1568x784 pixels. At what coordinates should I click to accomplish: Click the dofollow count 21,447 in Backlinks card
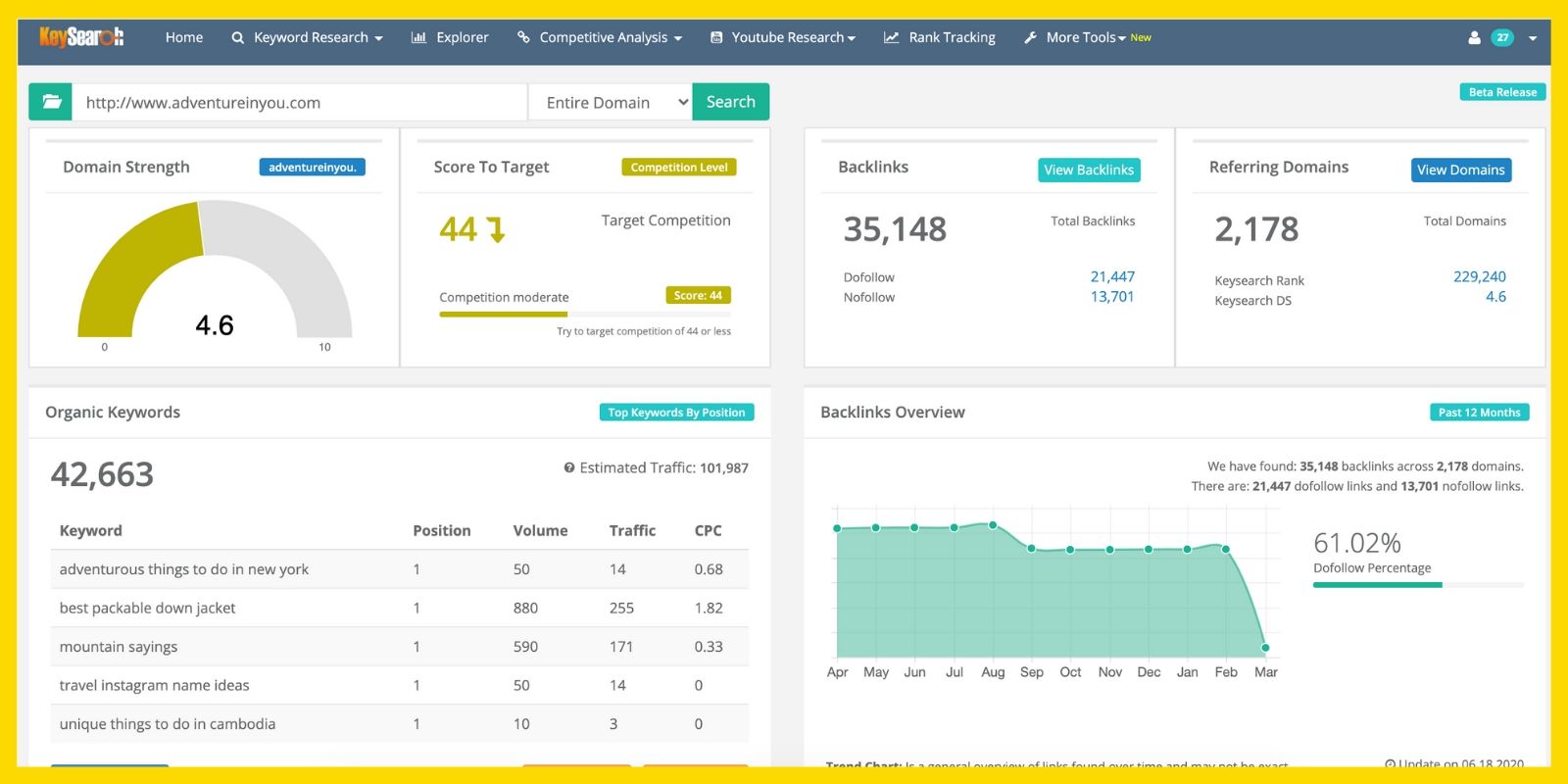pos(1112,276)
